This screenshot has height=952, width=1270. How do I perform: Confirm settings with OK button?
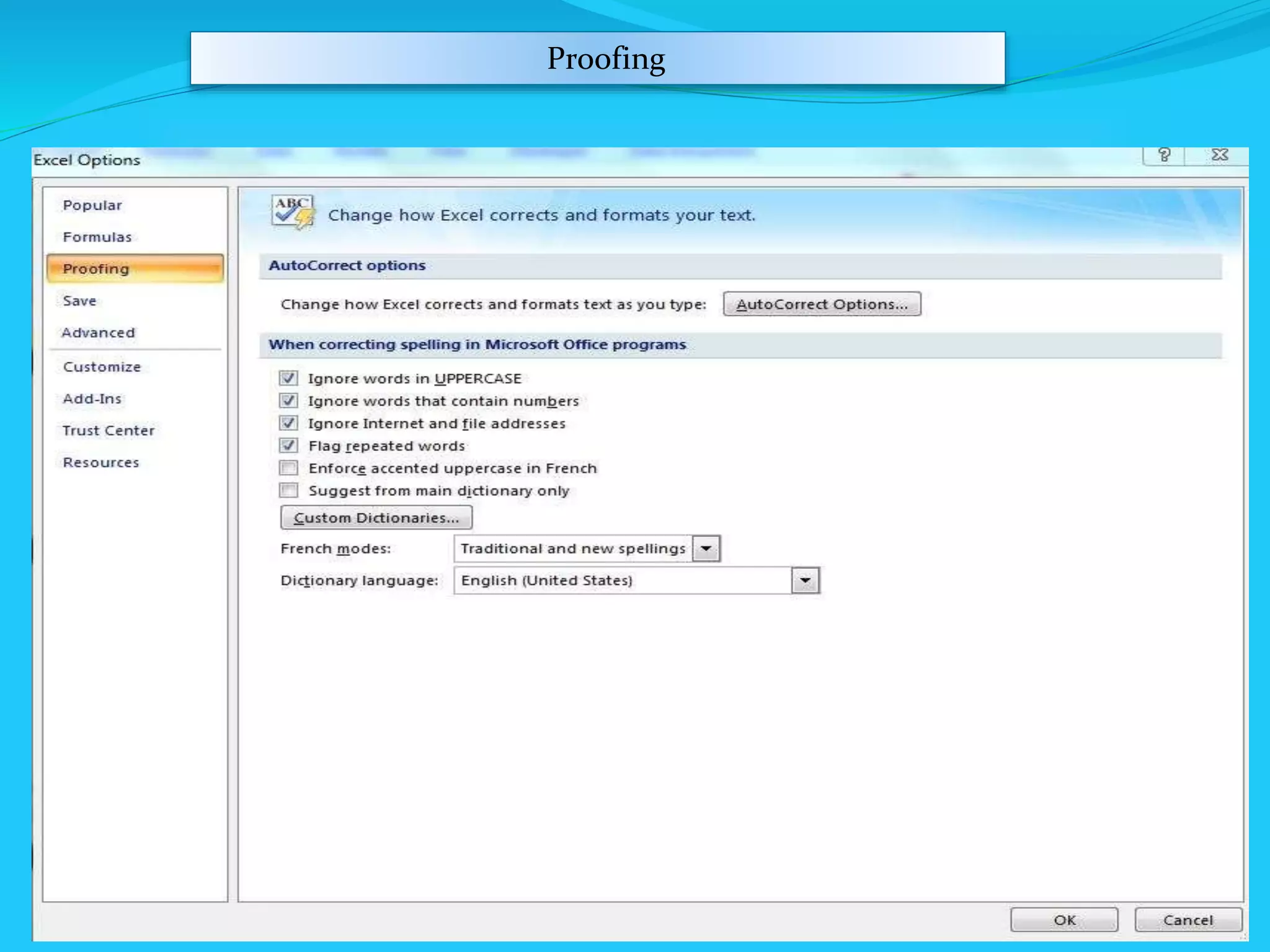click(x=1064, y=920)
